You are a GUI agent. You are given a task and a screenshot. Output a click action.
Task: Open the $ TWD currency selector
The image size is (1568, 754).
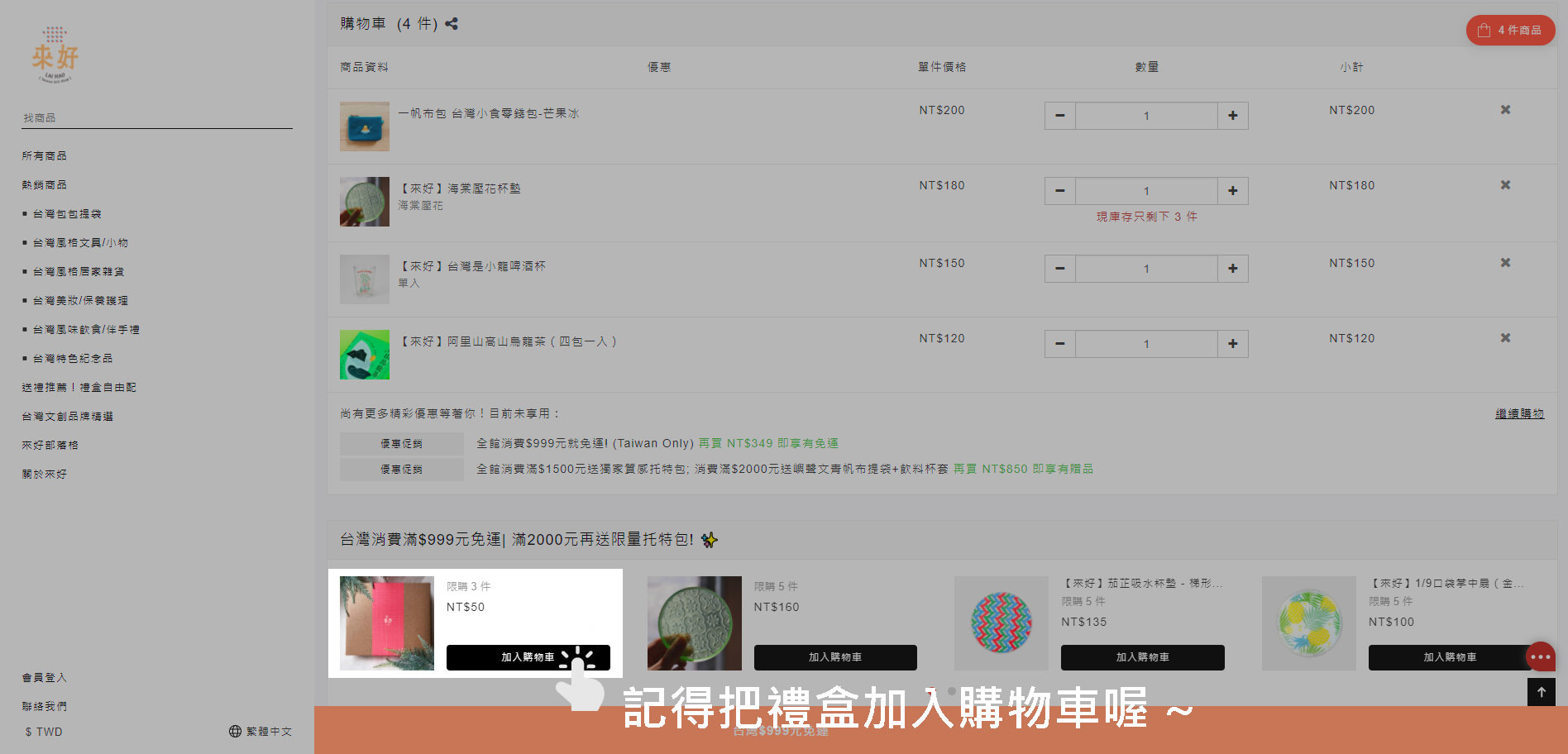click(44, 732)
